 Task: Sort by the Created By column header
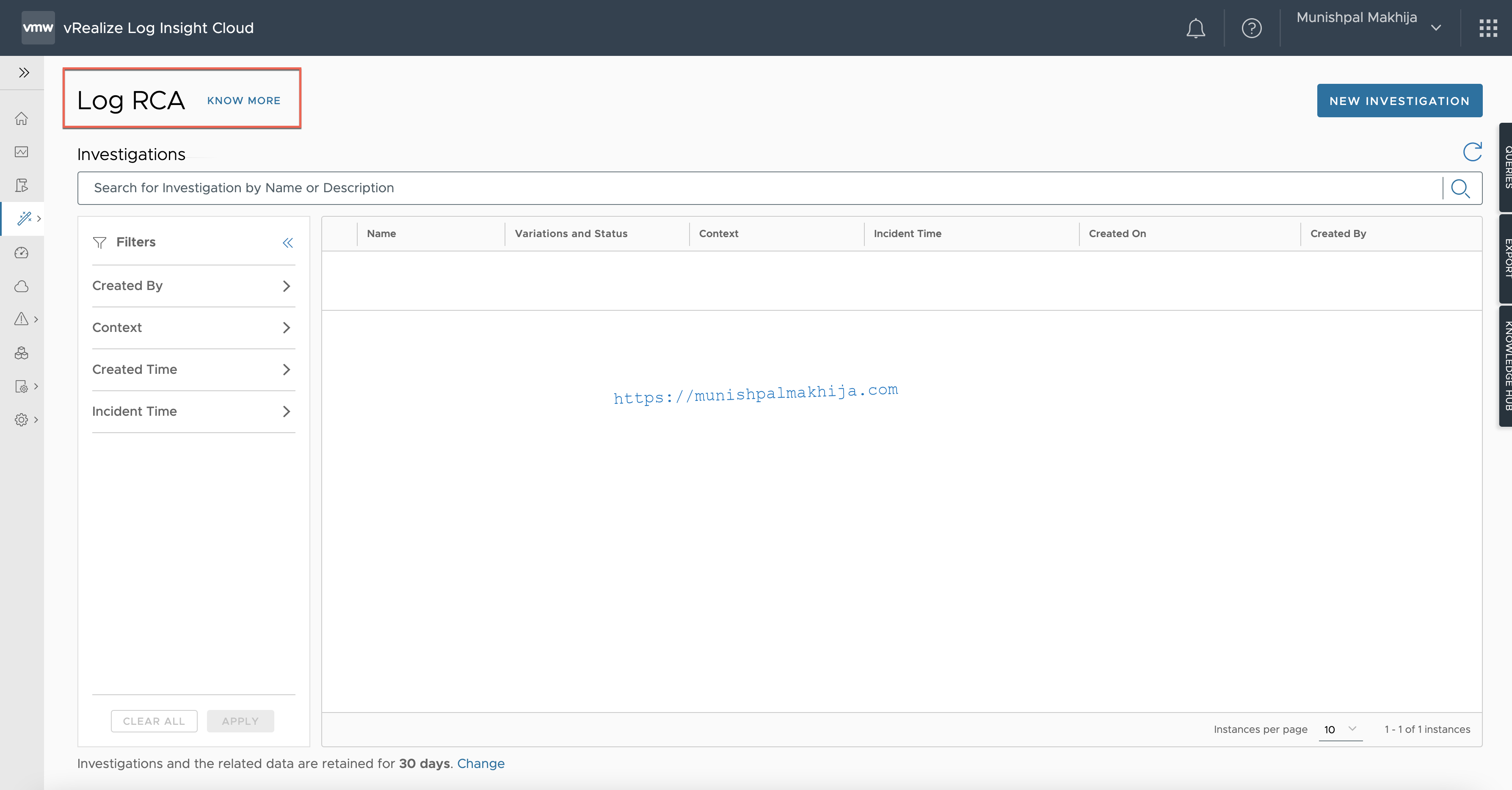tap(1338, 234)
